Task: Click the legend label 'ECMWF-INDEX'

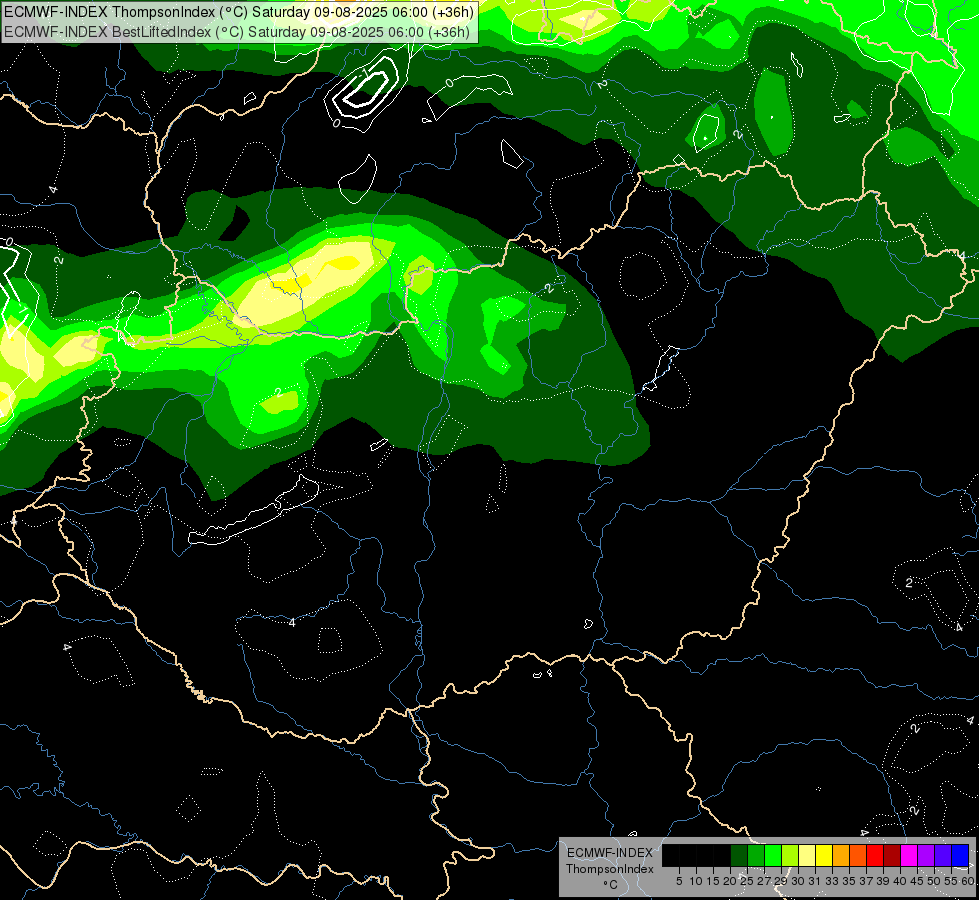Action: (x=609, y=853)
